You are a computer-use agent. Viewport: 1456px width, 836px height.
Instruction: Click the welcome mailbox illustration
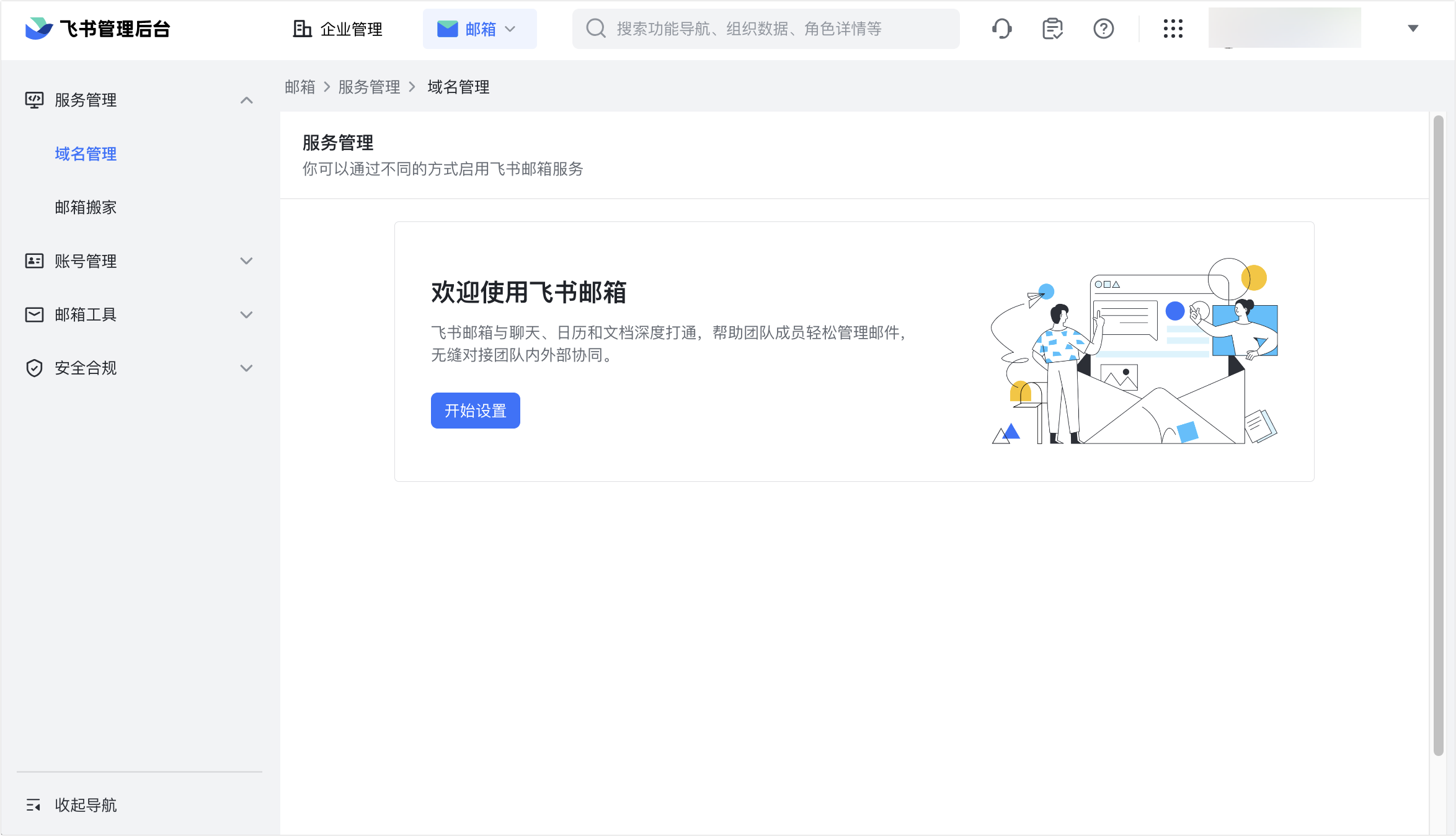pyautogui.click(x=1134, y=351)
